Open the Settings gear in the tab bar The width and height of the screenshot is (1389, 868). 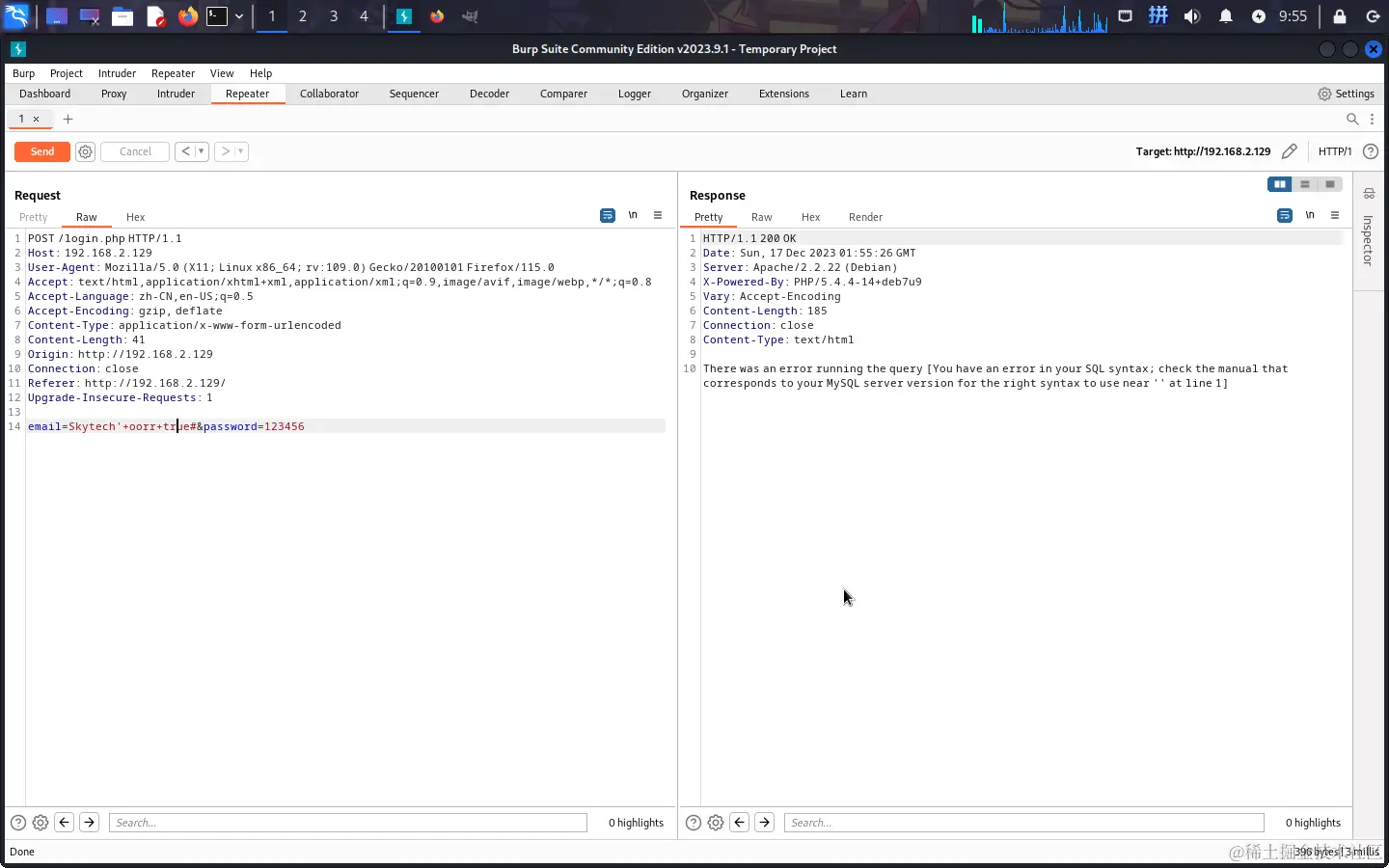pyautogui.click(x=1346, y=94)
